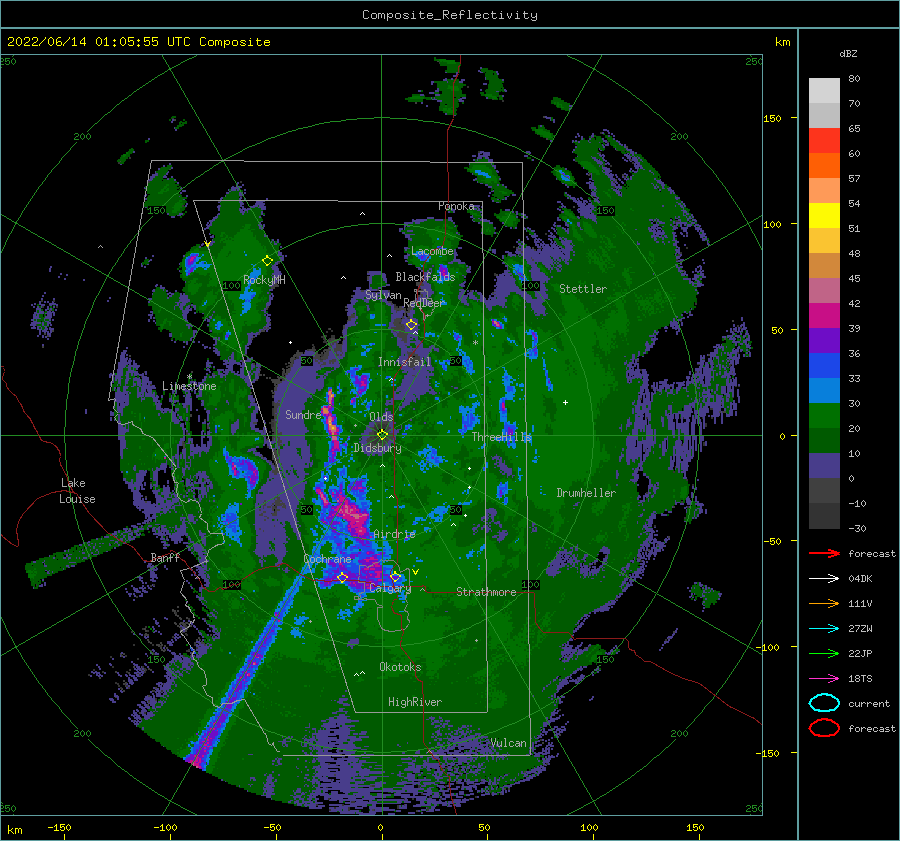Select the yellow radar-center diamond near Olds
Screen dimensions: 900x841
point(382,435)
